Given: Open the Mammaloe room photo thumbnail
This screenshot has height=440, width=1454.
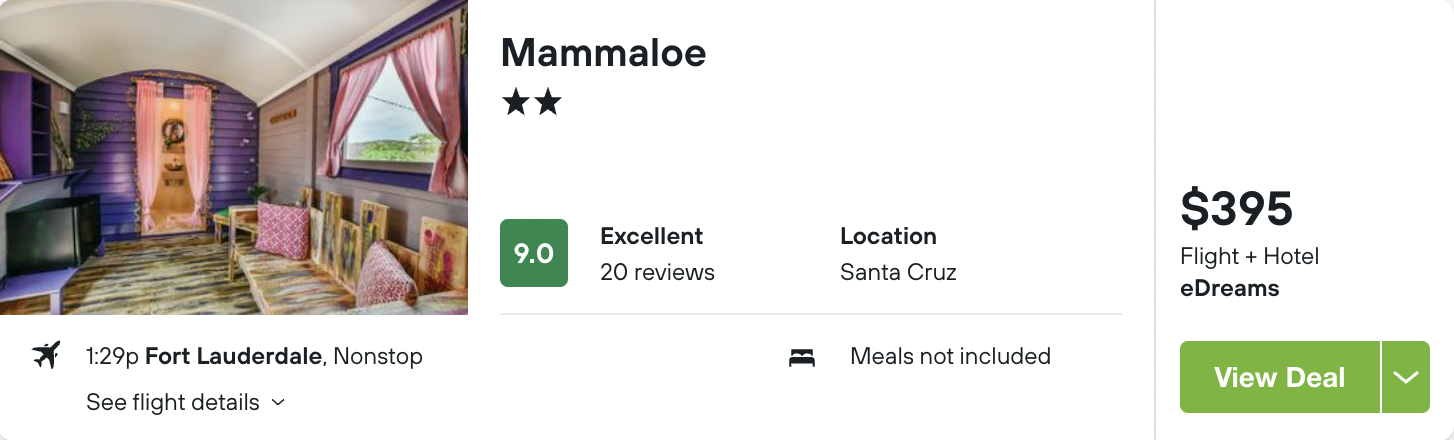Looking at the screenshot, I should tap(234, 157).
